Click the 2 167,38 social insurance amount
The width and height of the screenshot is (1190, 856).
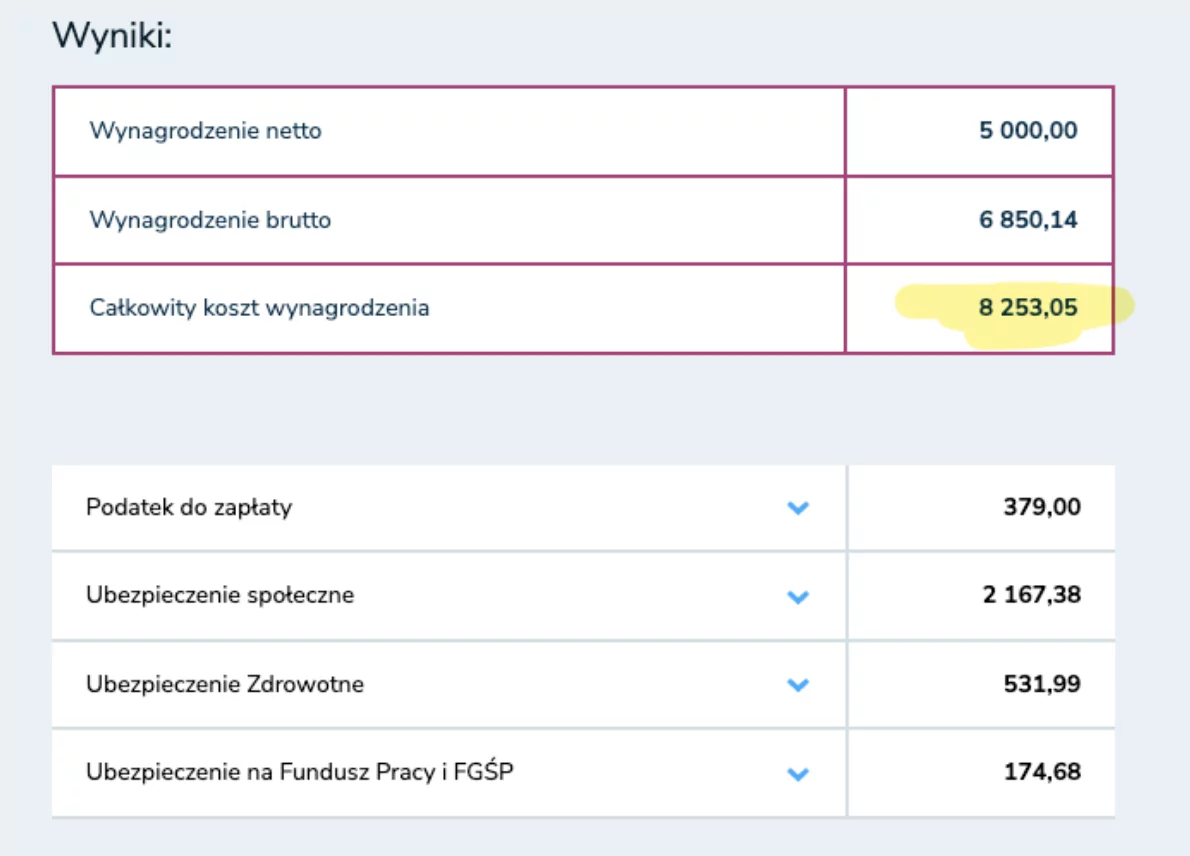[x=1031, y=594]
